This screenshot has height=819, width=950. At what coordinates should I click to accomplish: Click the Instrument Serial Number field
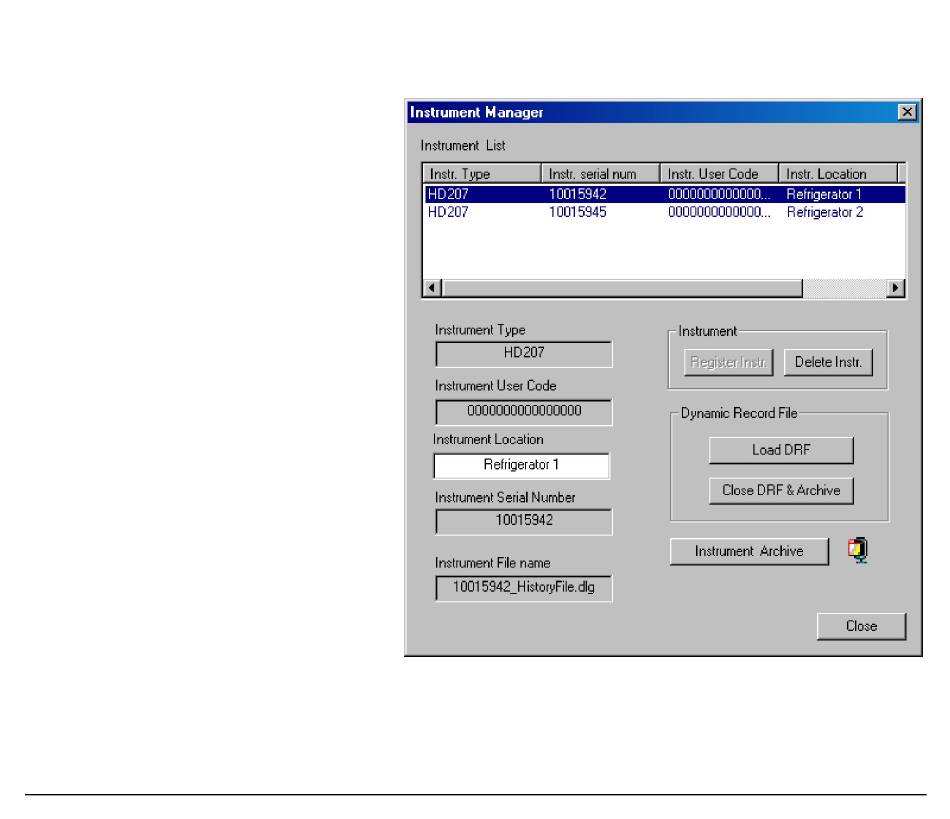pos(523,522)
